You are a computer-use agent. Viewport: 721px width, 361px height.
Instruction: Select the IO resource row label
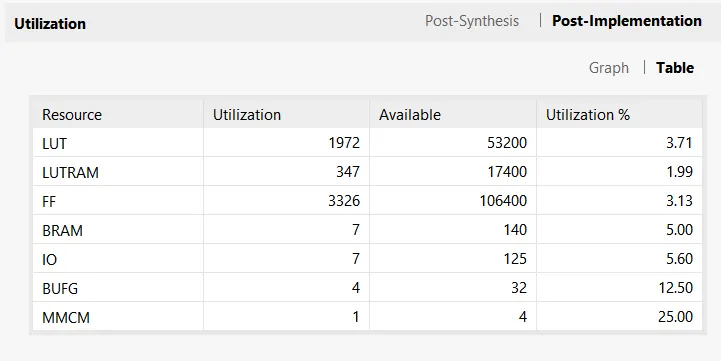[49, 259]
